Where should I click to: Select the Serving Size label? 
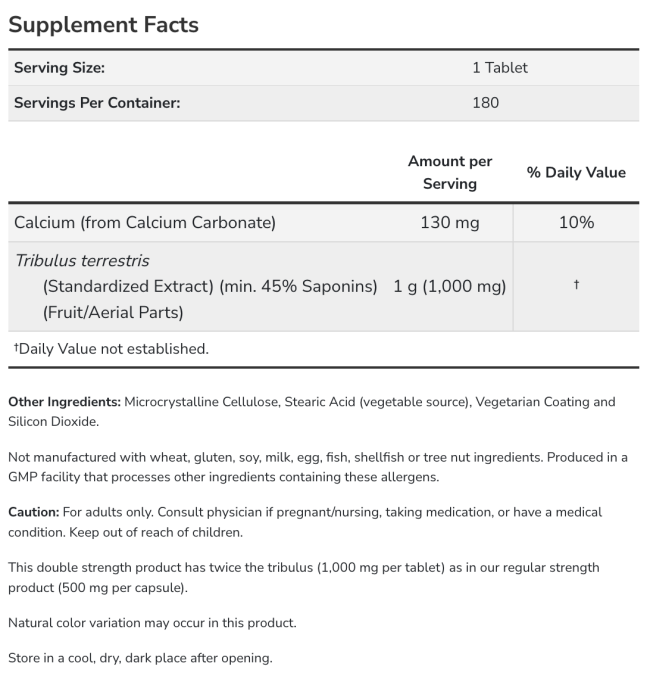coord(59,68)
